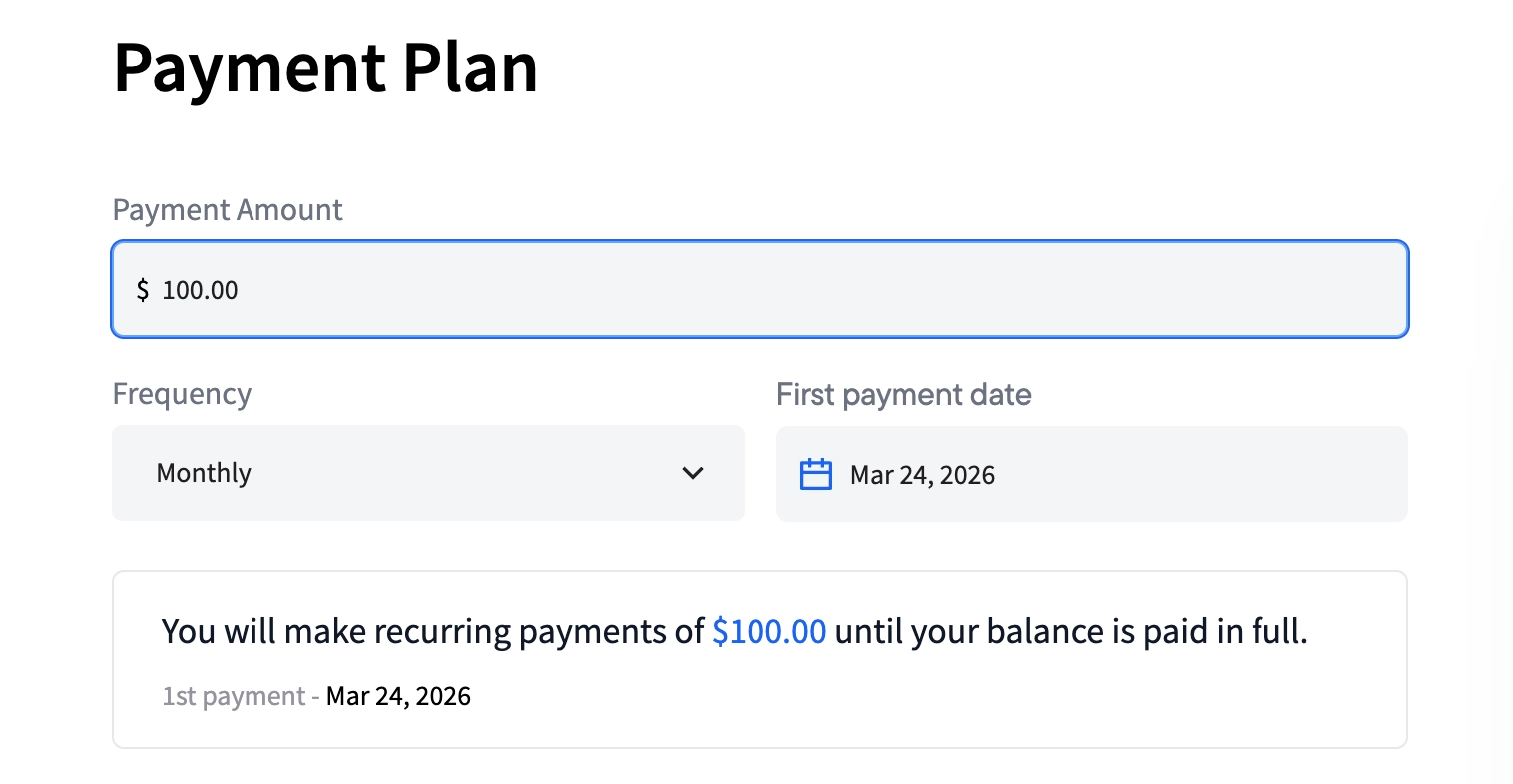The width and height of the screenshot is (1513, 784).
Task: Click the Frequency label
Action: (182, 394)
